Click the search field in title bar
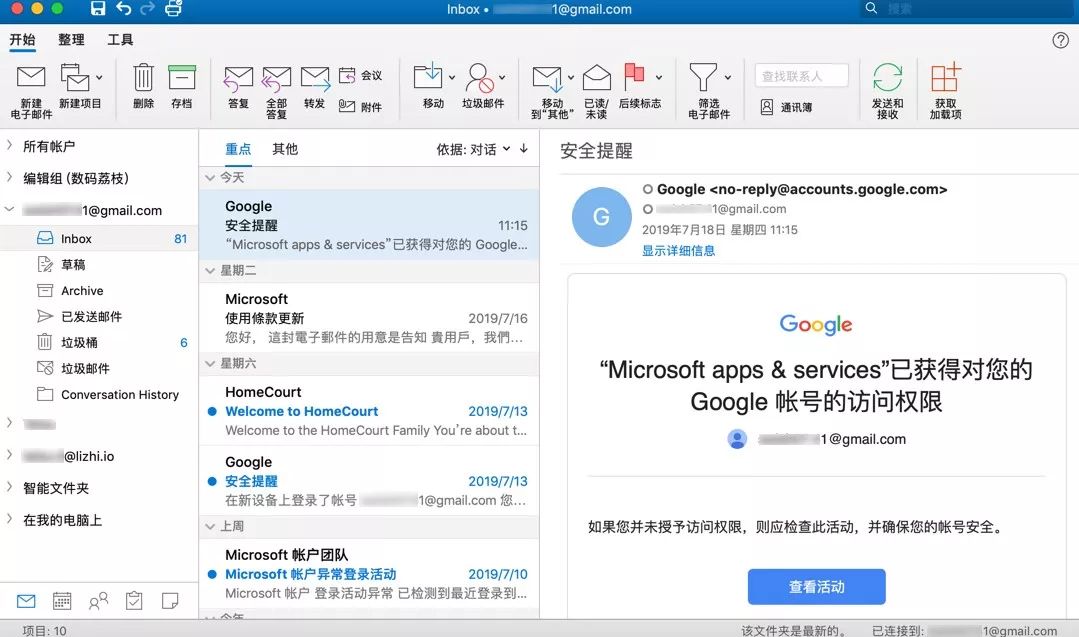The height and width of the screenshot is (637, 1079). pyautogui.click(x=967, y=8)
